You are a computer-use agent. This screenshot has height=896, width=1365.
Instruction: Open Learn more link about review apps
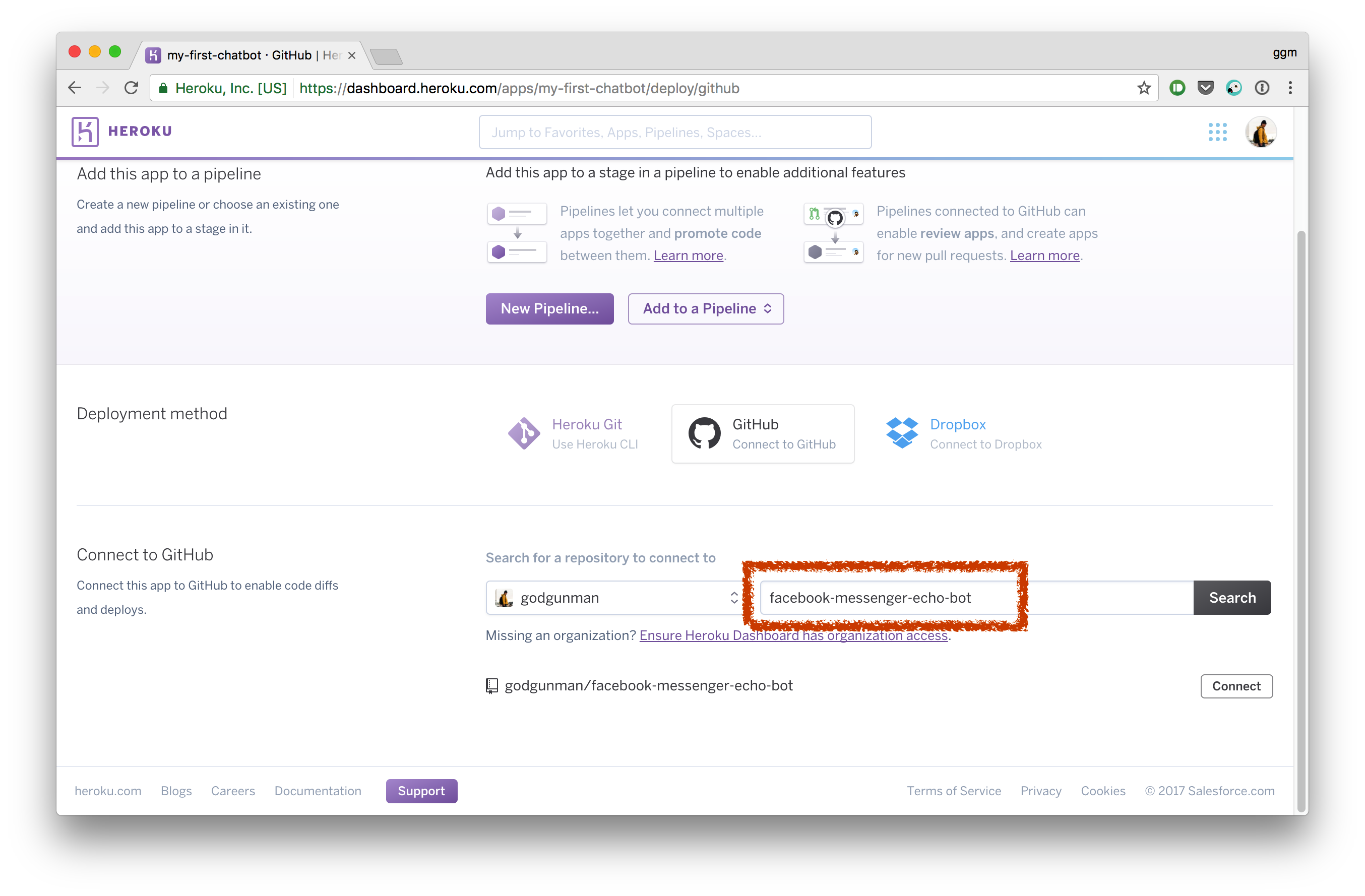pos(1044,255)
